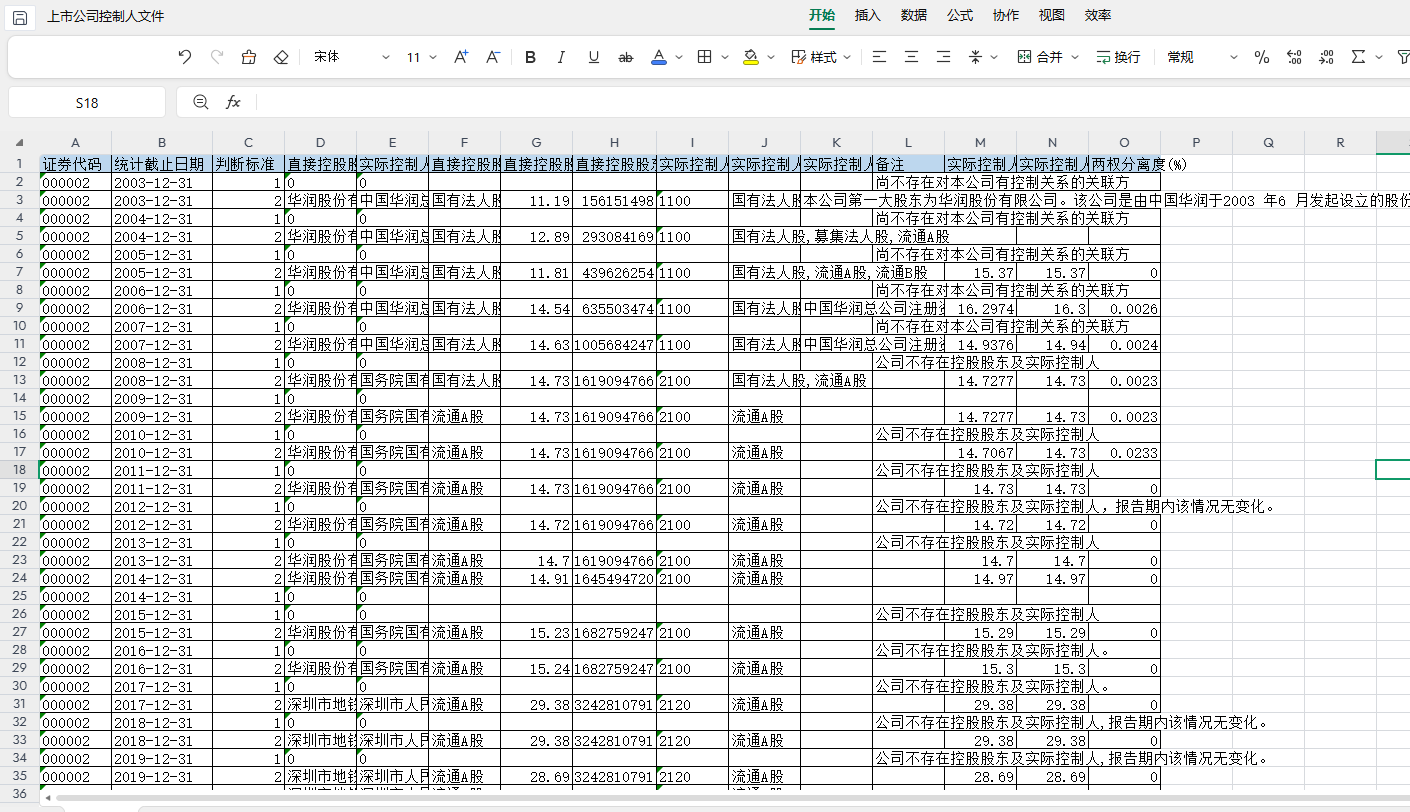Expand the vertical alignment dropdown arrow
Image resolution: width=1410 pixels, height=812 pixels.
(994, 57)
